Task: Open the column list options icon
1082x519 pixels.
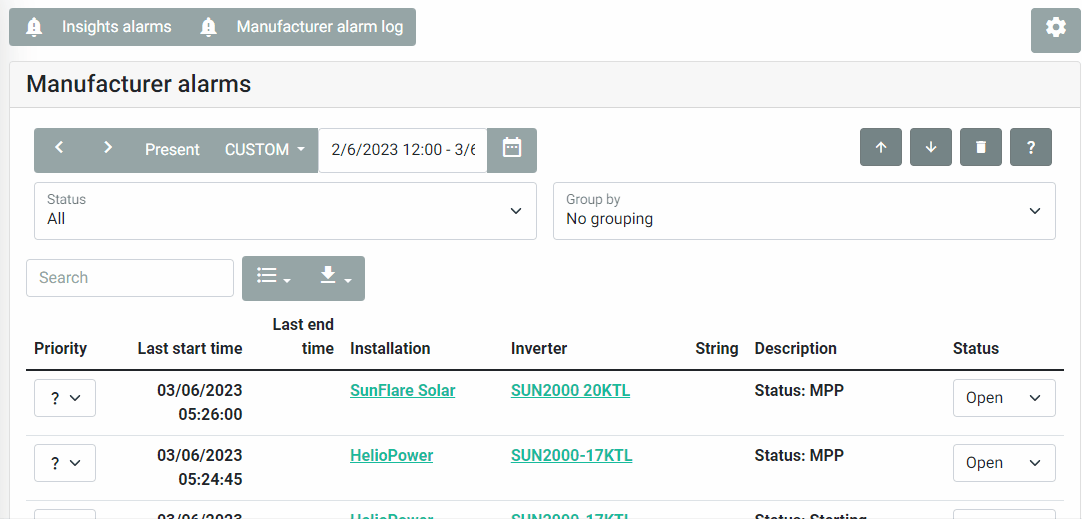Action: 273,277
